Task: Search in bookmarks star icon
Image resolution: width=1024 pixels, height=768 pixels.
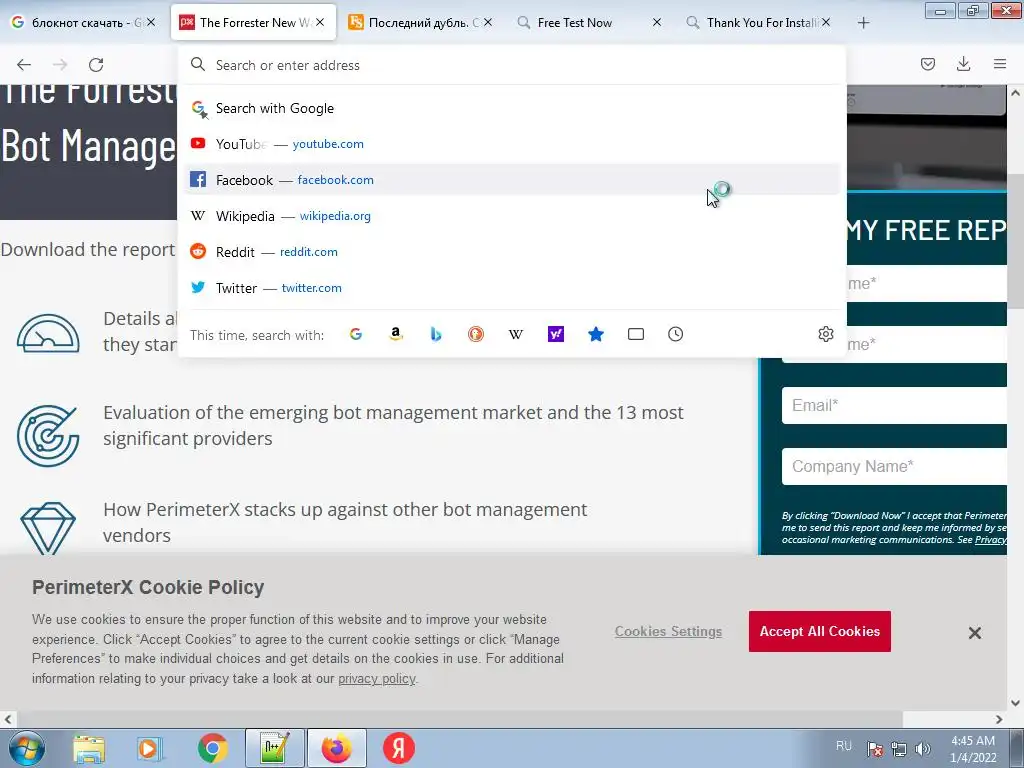Action: (596, 334)
